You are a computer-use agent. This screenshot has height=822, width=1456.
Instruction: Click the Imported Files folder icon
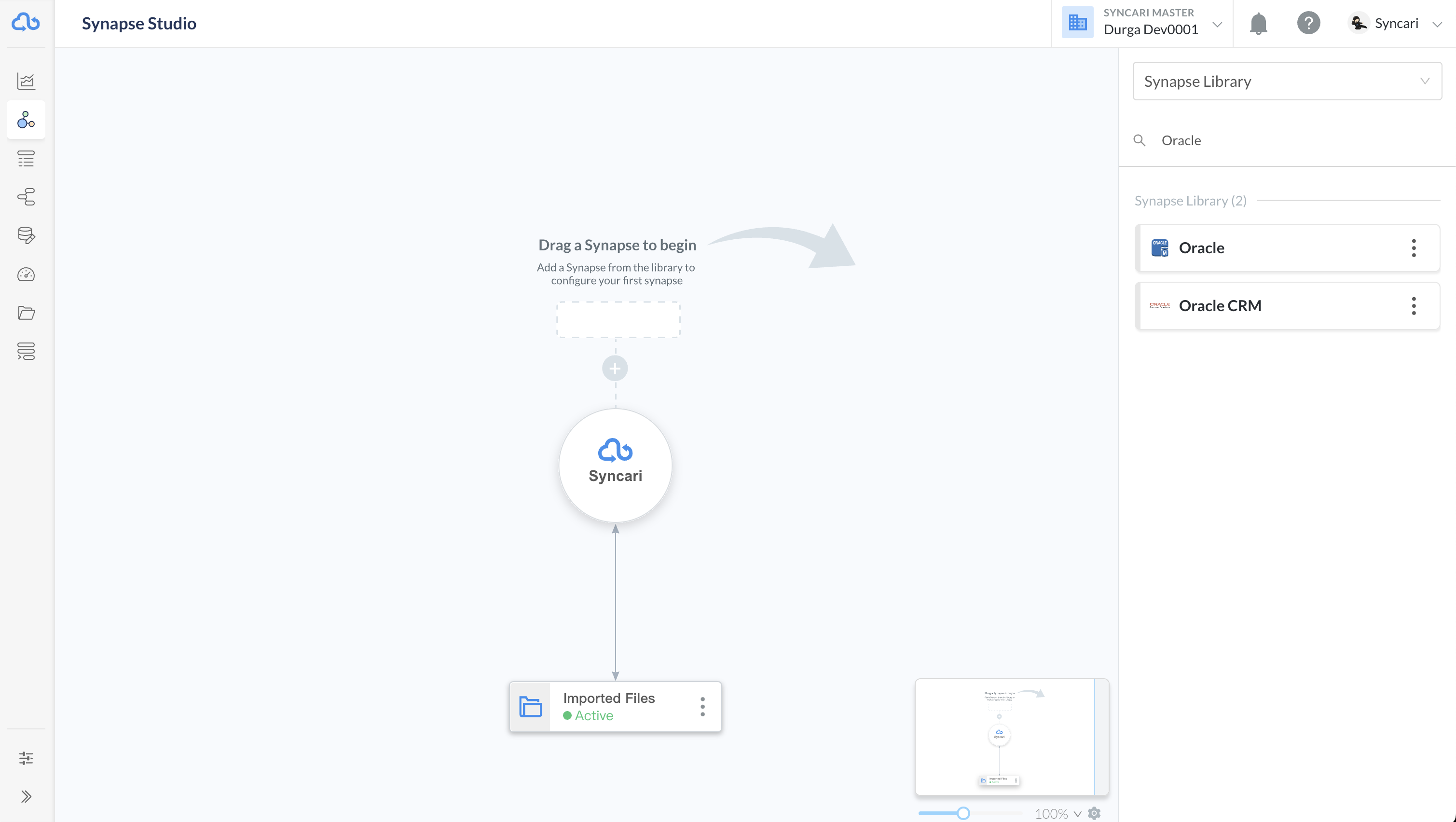click(x=530, y=707)
